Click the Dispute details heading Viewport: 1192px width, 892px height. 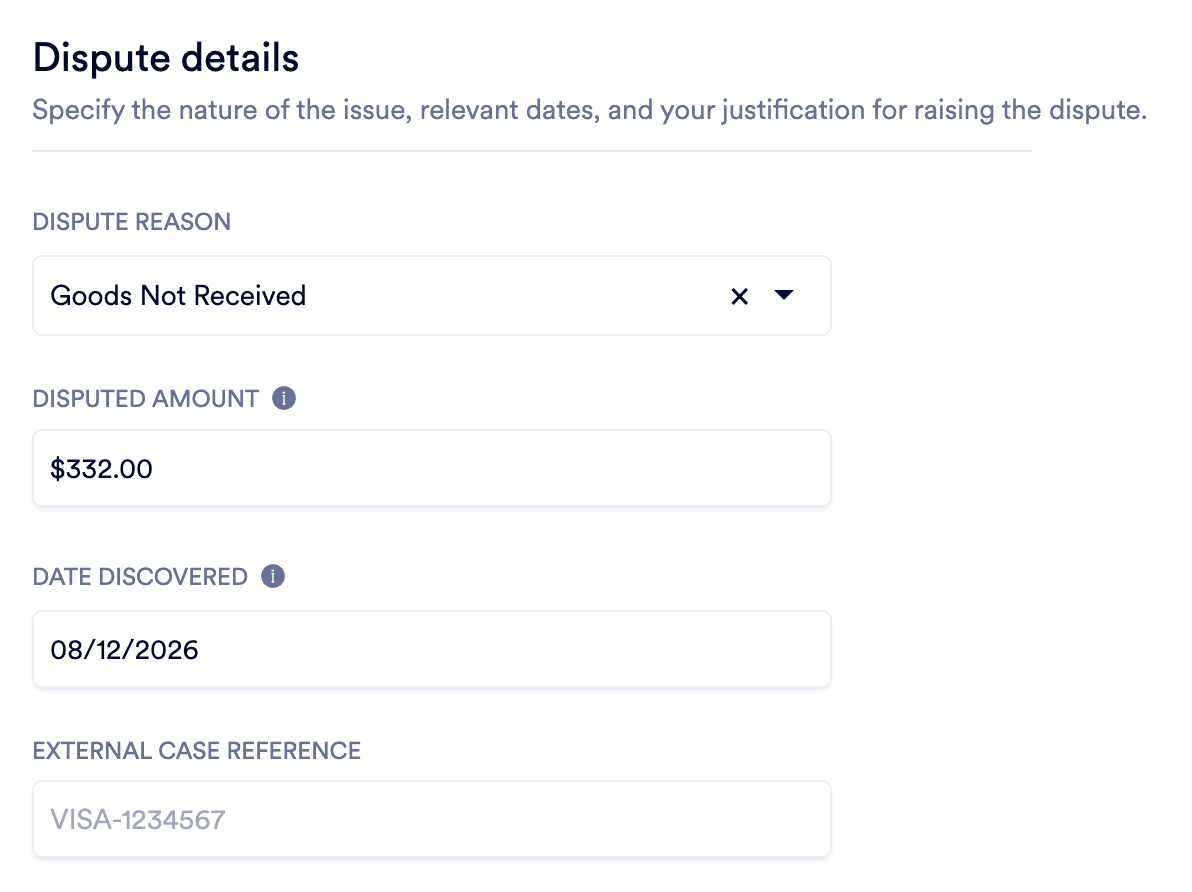[x=166, y=58]
